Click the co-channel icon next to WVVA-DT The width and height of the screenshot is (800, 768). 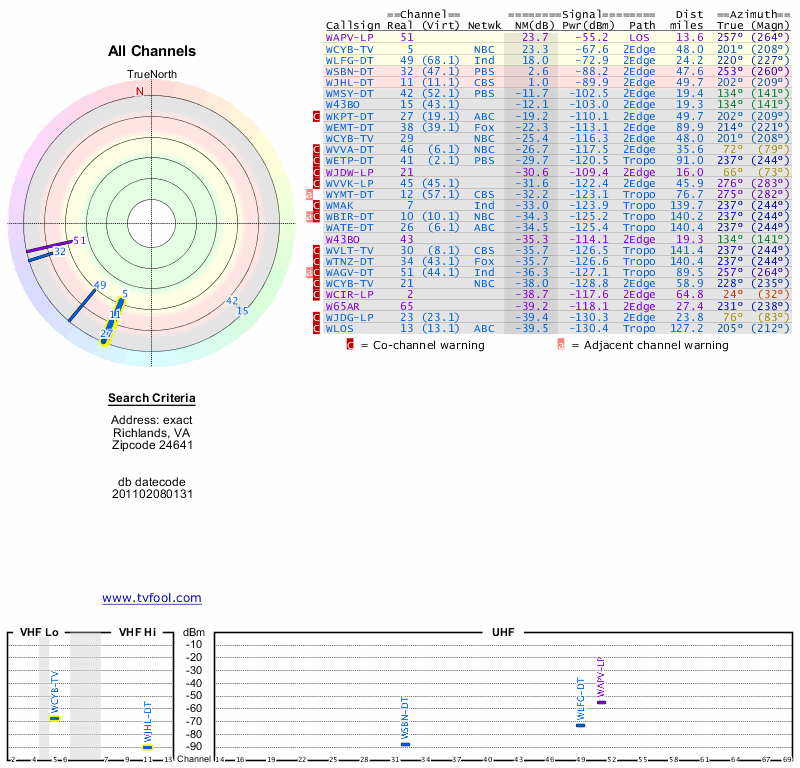point(317,149)
